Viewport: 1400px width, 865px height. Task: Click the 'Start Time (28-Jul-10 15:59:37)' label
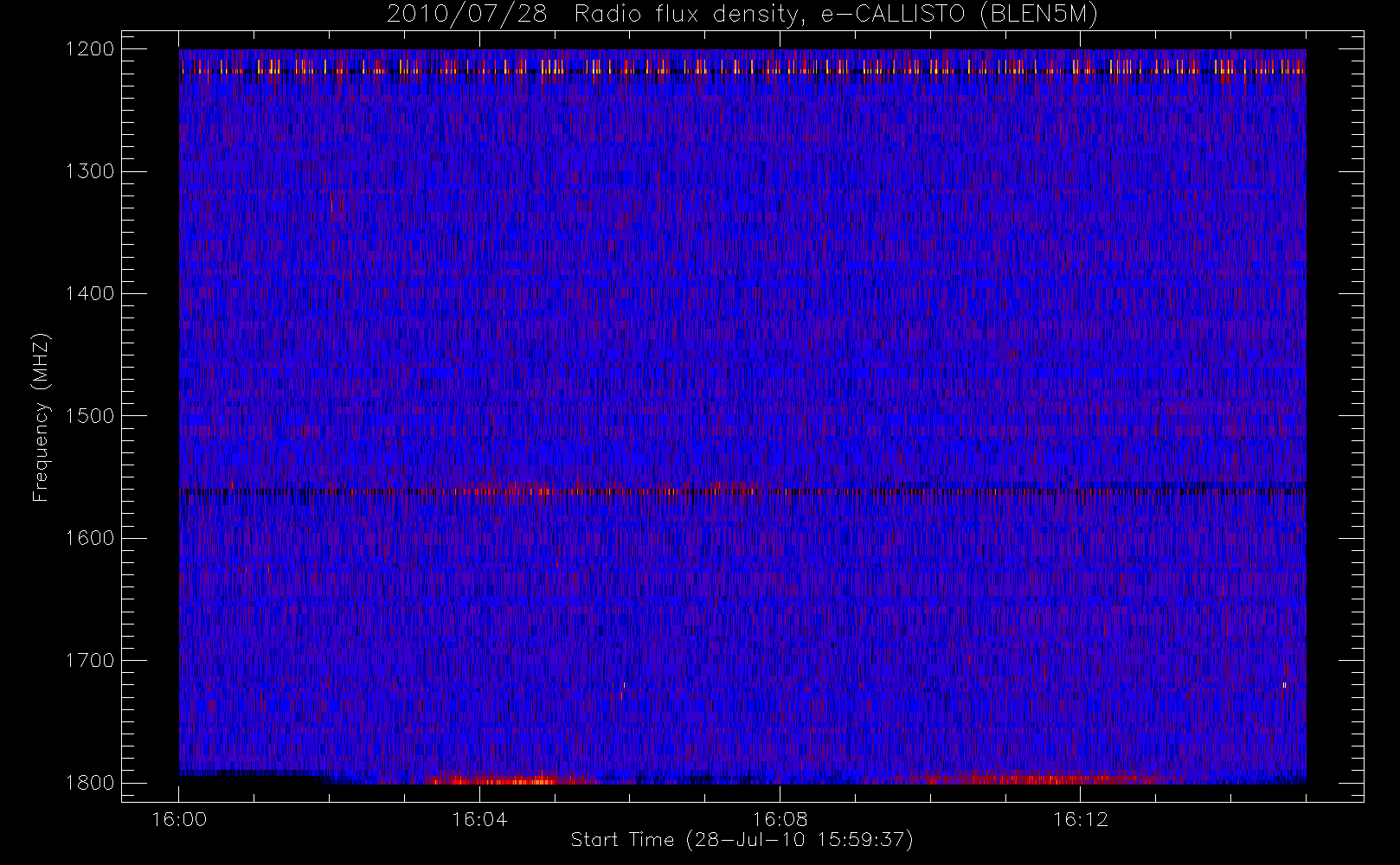click(742, 840)
